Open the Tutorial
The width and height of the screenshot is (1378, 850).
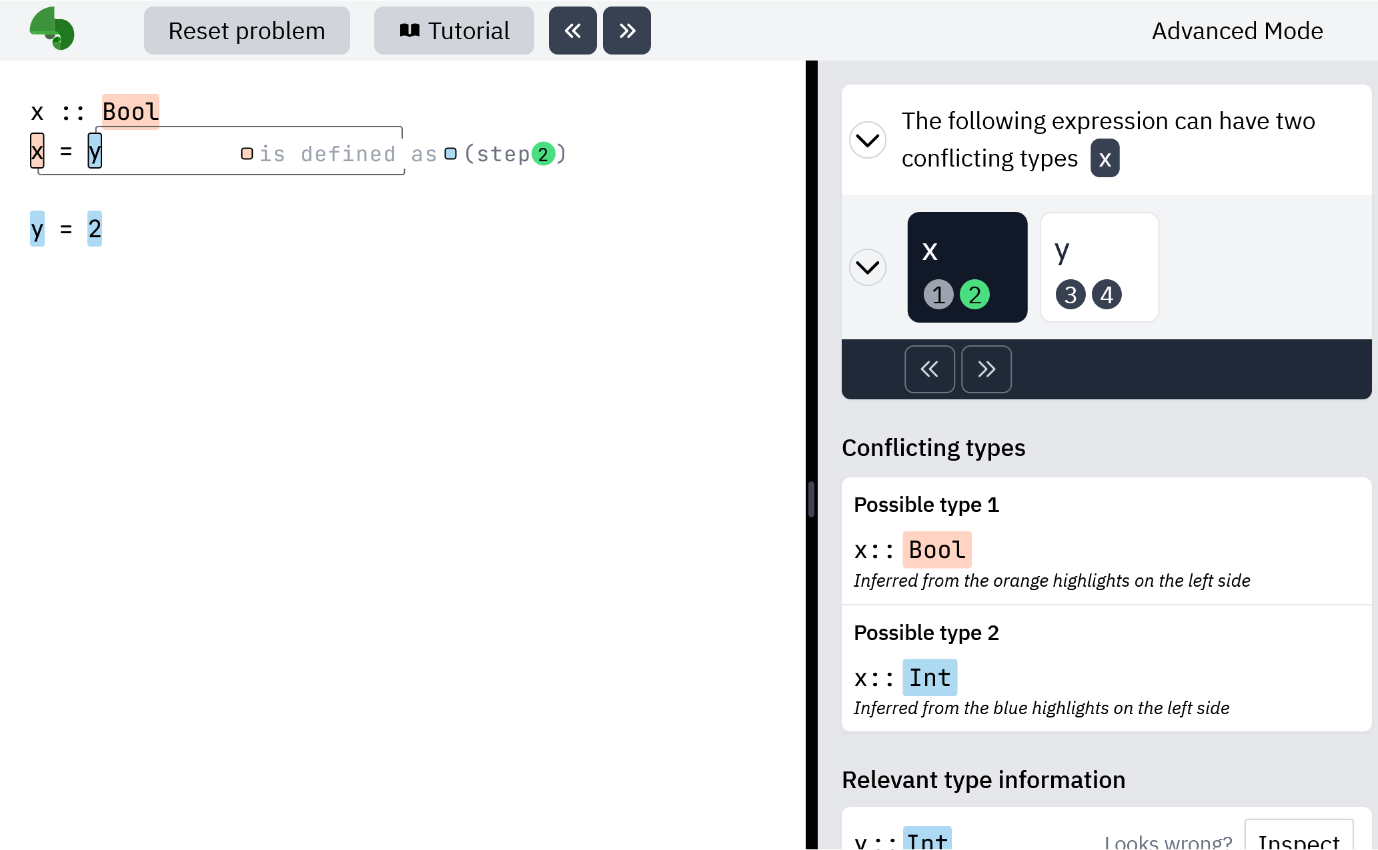click(x=454, y=31)
